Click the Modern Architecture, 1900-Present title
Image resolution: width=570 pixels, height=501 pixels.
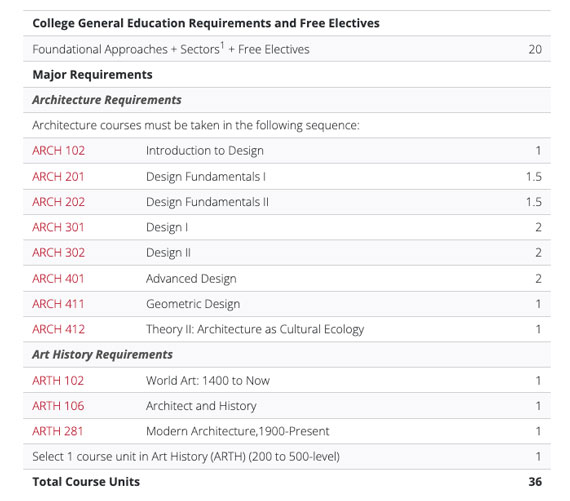click(x=237, y=431)
